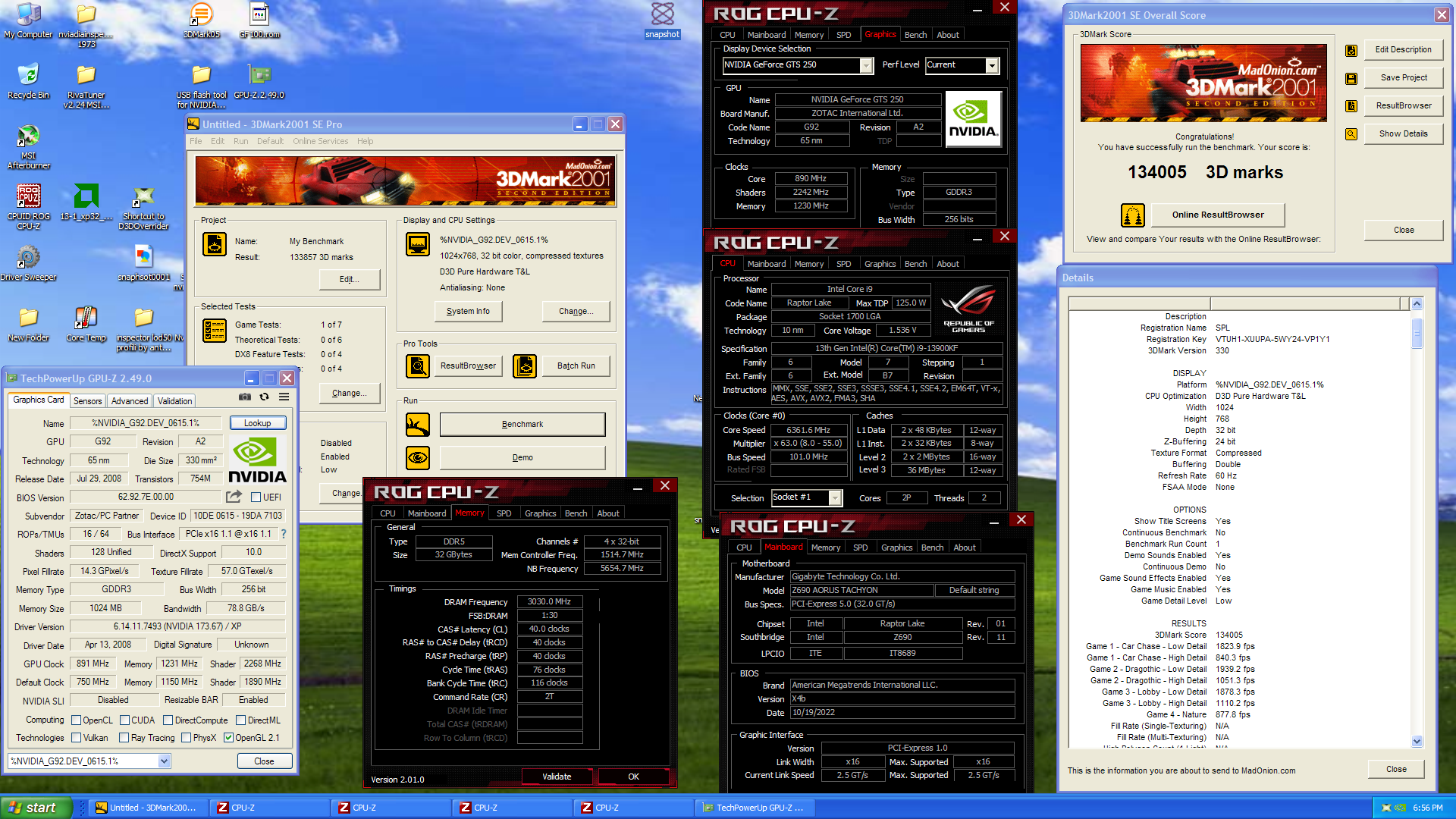Toggle DirectCompute checkbox
The width and height of the screenshot is (1456, 819).
point(168,720)
